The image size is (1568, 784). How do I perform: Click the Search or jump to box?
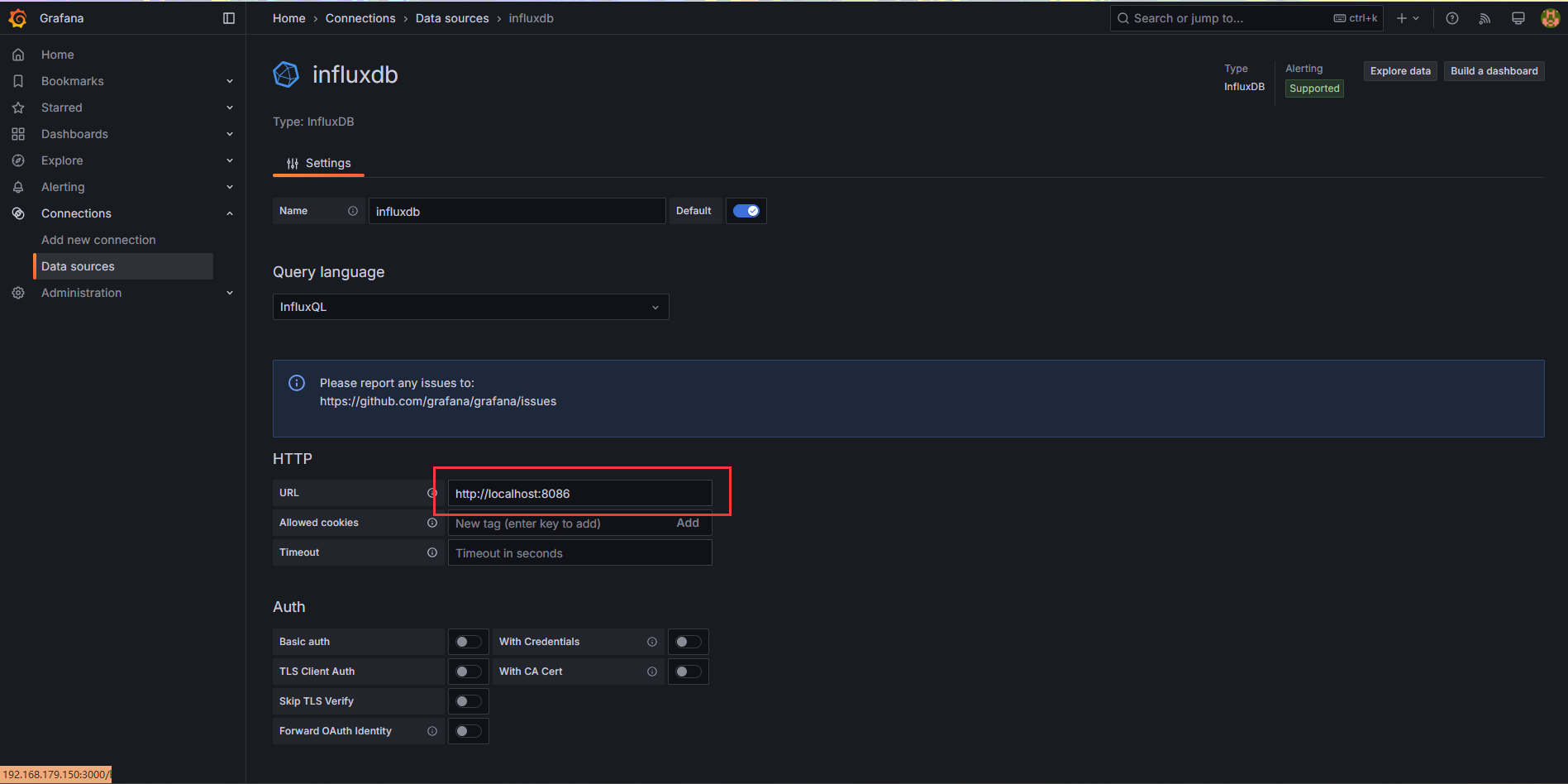point(1246,18)
